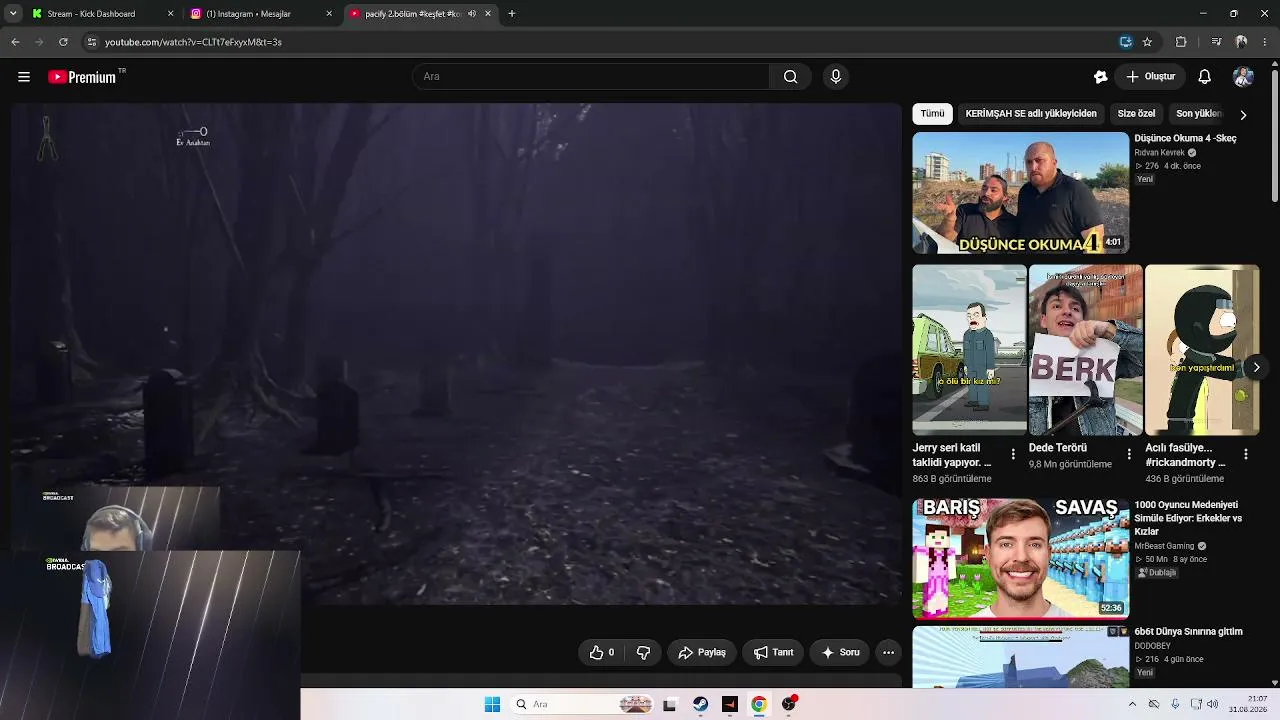1280x720 pixels.
Task: Open Chrome profile avatar
Action: point(1241,42)
